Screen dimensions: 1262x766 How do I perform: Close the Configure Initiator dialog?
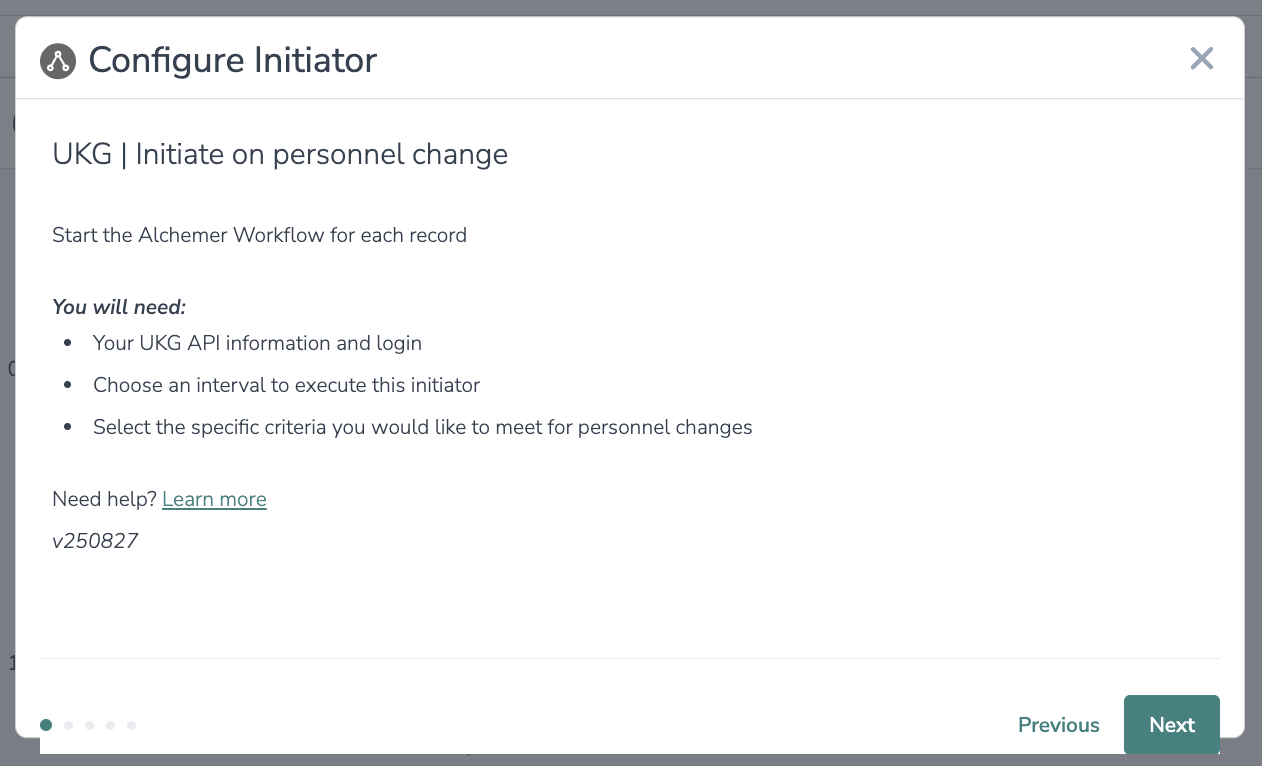pyautogui.click(x=1201, y=59)
